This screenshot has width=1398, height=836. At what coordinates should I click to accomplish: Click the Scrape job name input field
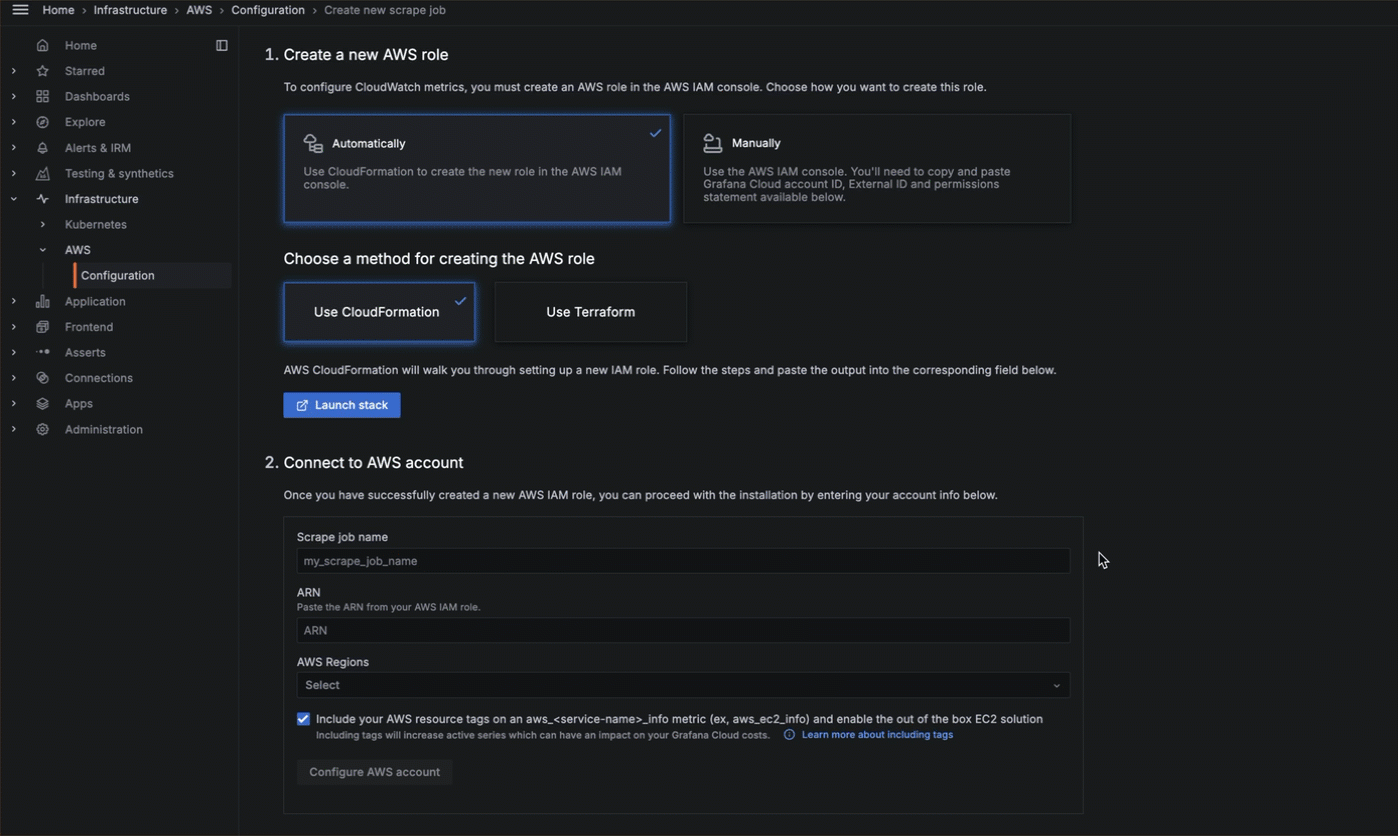(683, 561)
